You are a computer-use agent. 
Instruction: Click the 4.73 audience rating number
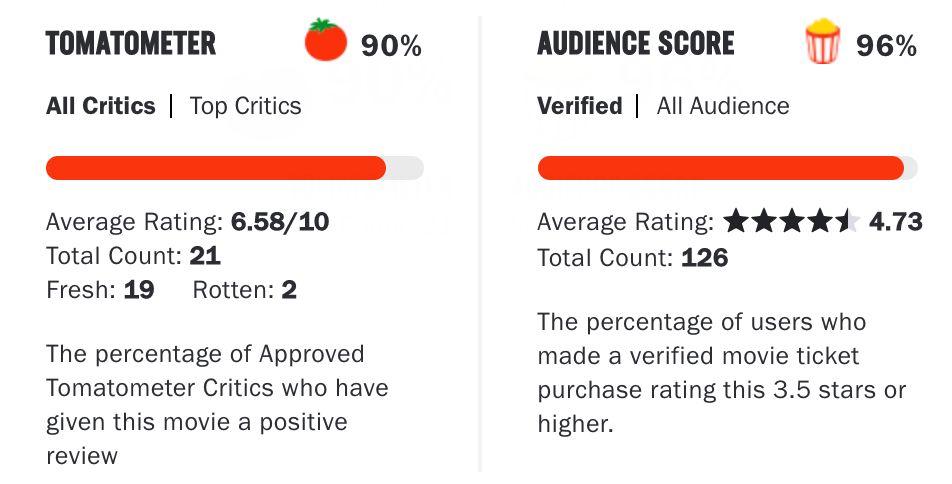pos(896,222)
